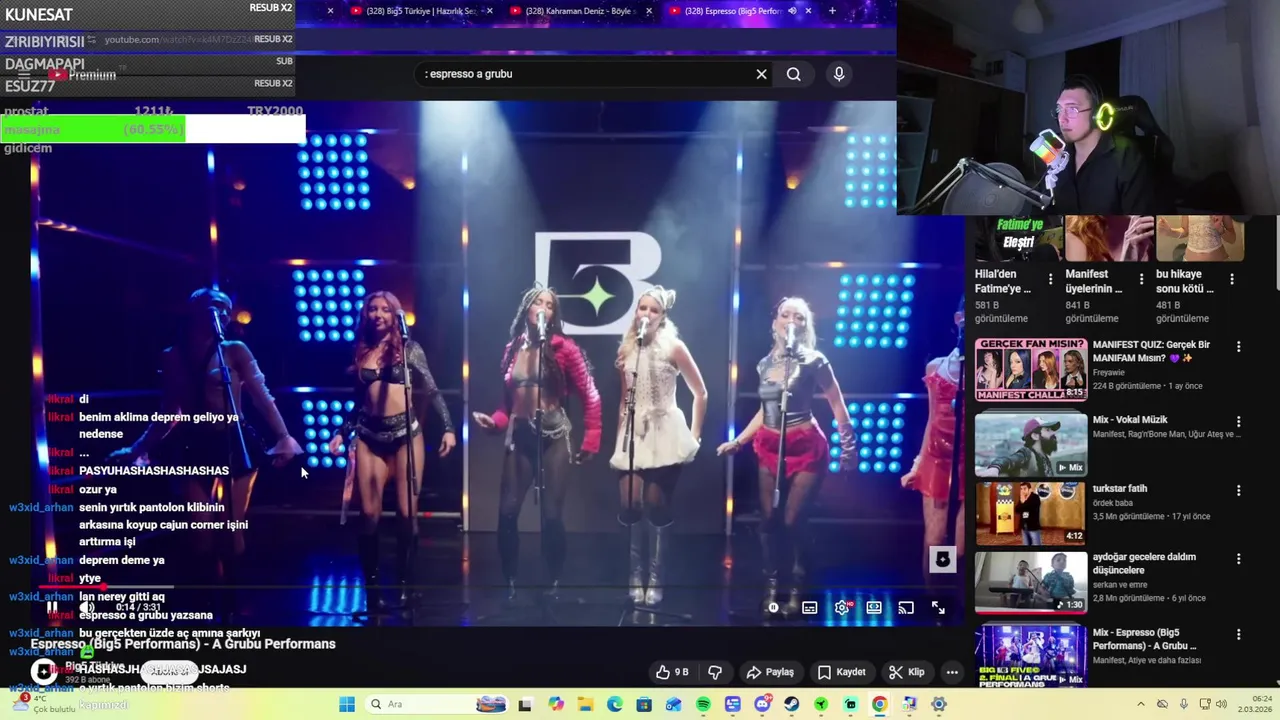Toggle autoplay switch in player controls
The image size is (1280, 720).
773,607
